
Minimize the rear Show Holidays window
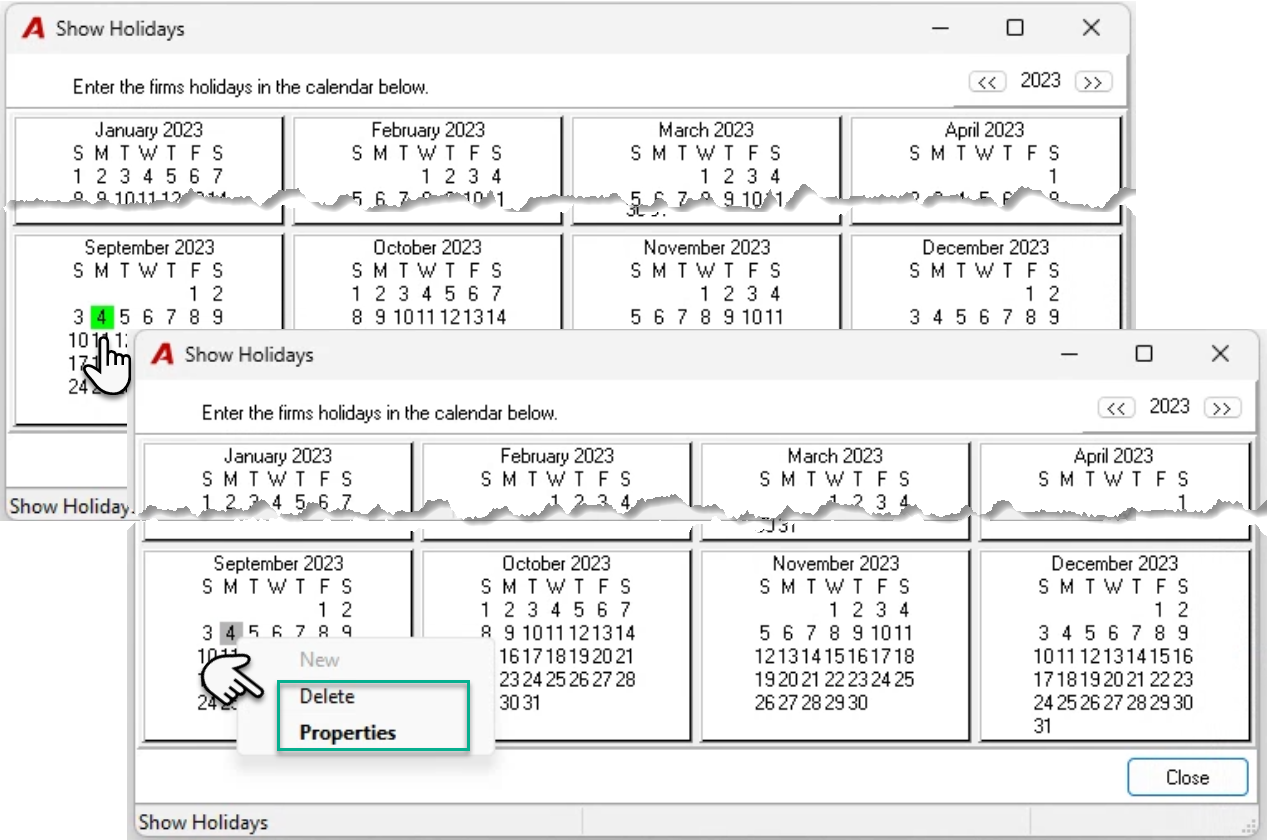pos(940,28)
